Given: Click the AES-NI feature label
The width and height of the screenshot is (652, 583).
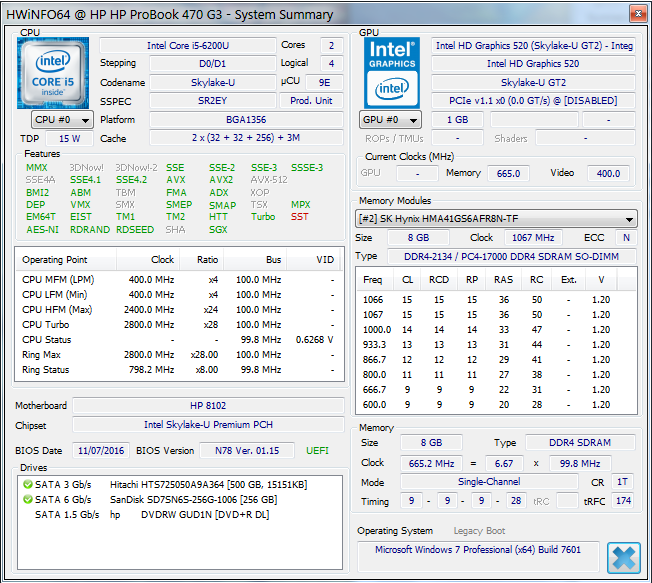Looking at the screenshot, I should coord(42,230).
